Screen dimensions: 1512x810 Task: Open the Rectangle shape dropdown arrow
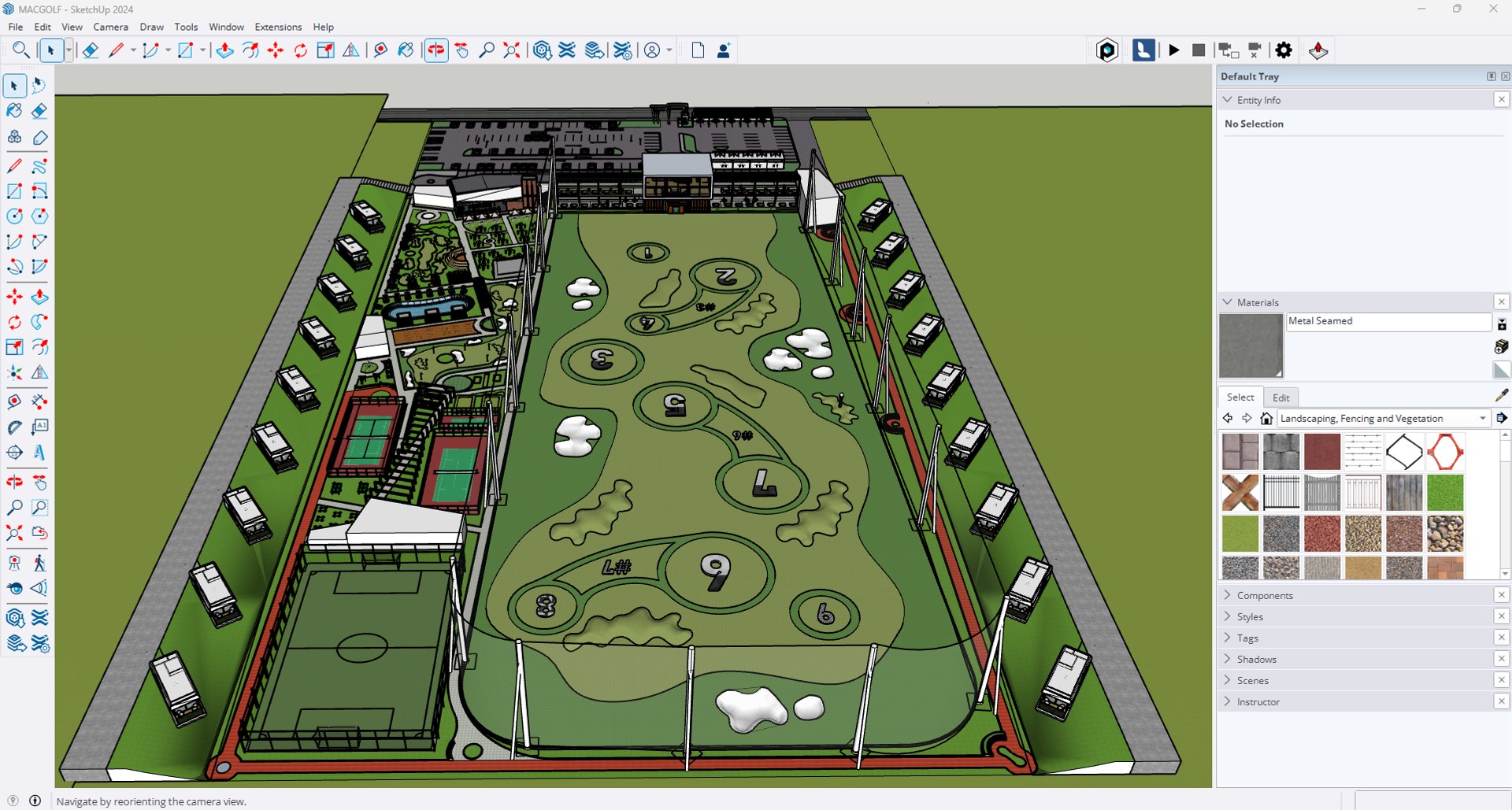tap(202, 50)
